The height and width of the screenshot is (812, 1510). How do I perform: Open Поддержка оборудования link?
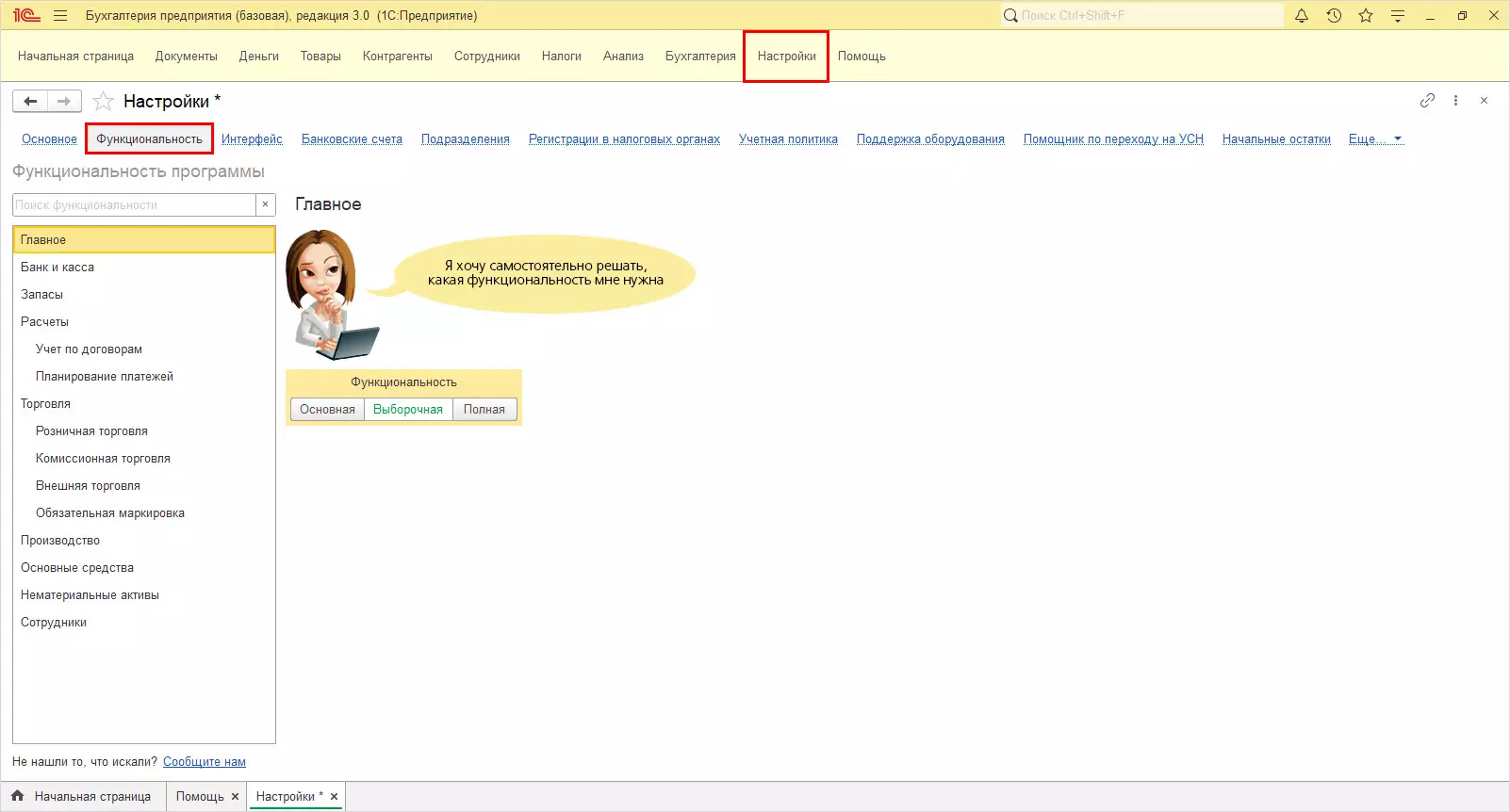[930, 139]
